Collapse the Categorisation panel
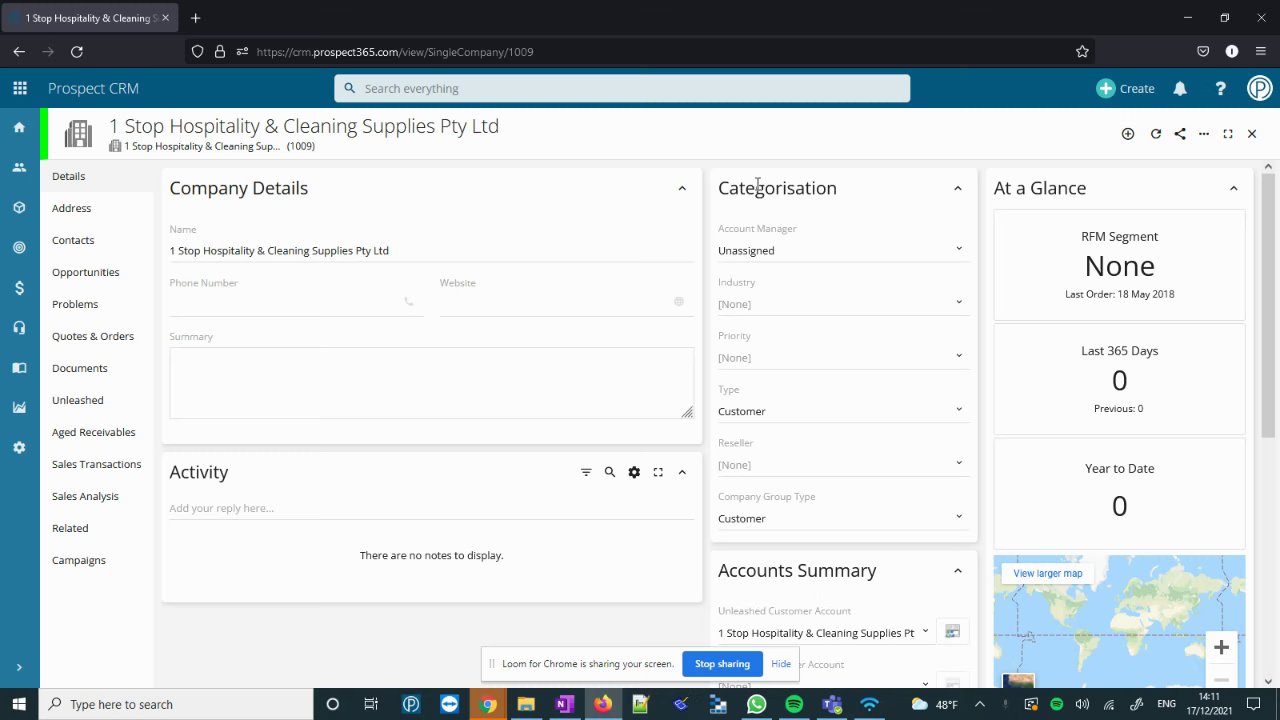Screen dimensions: 1280x720 958,188
